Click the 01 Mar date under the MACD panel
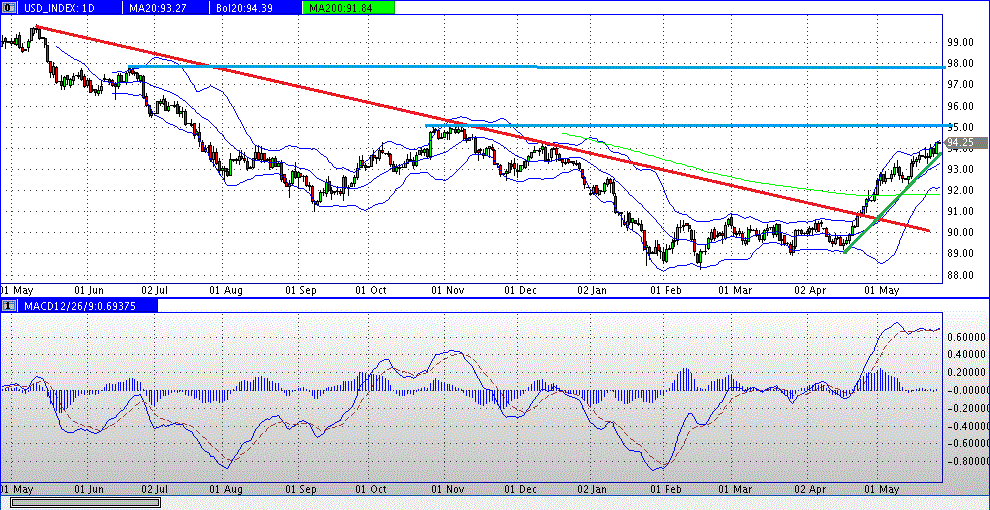The height and width of the screenshot is (510, 990). pos(737,490)
